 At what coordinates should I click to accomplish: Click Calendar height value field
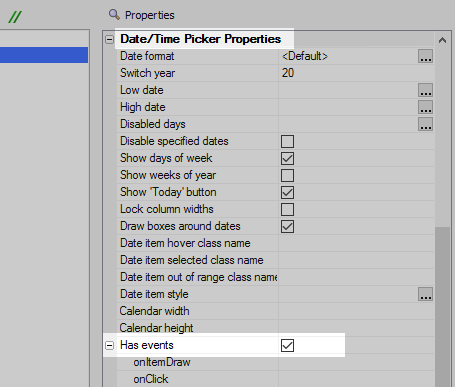point(356,328)
